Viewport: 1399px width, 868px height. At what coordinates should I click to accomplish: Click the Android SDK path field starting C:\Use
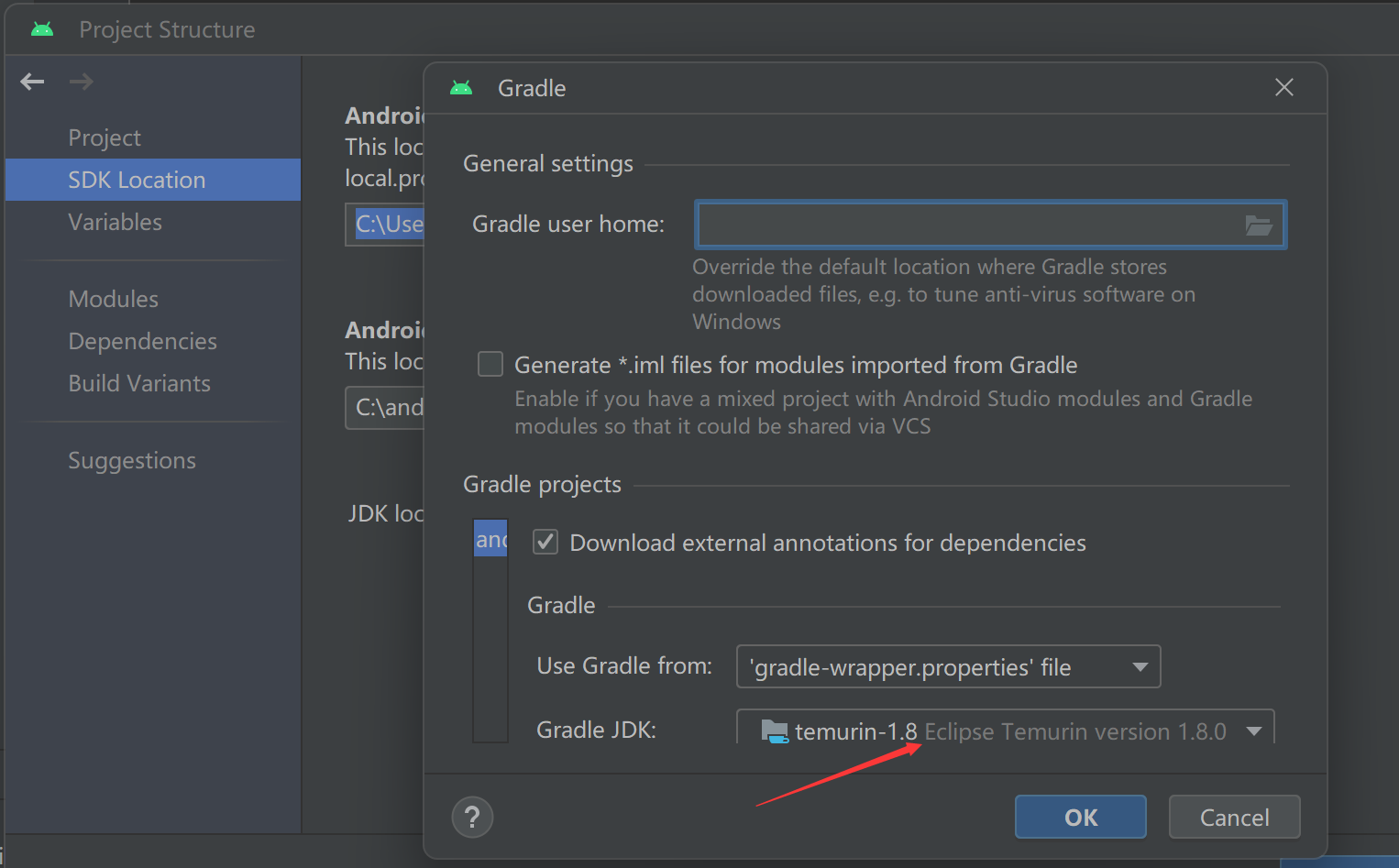[x=385, y=225]
